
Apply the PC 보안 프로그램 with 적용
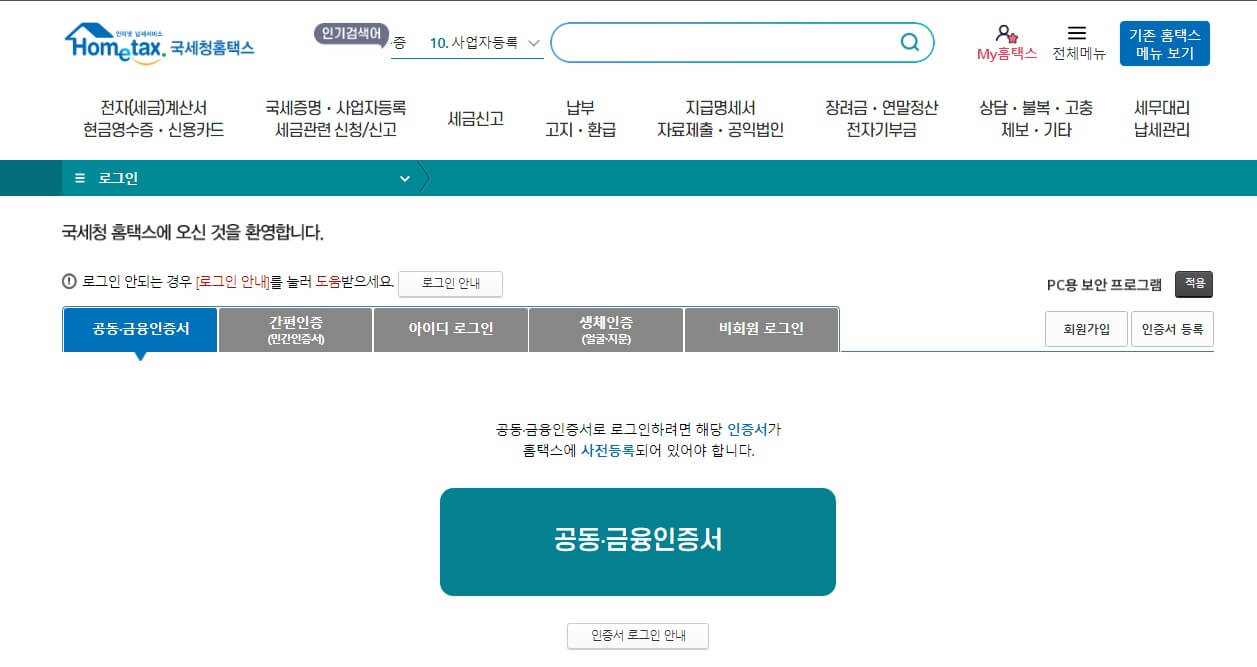(1193, 284)
